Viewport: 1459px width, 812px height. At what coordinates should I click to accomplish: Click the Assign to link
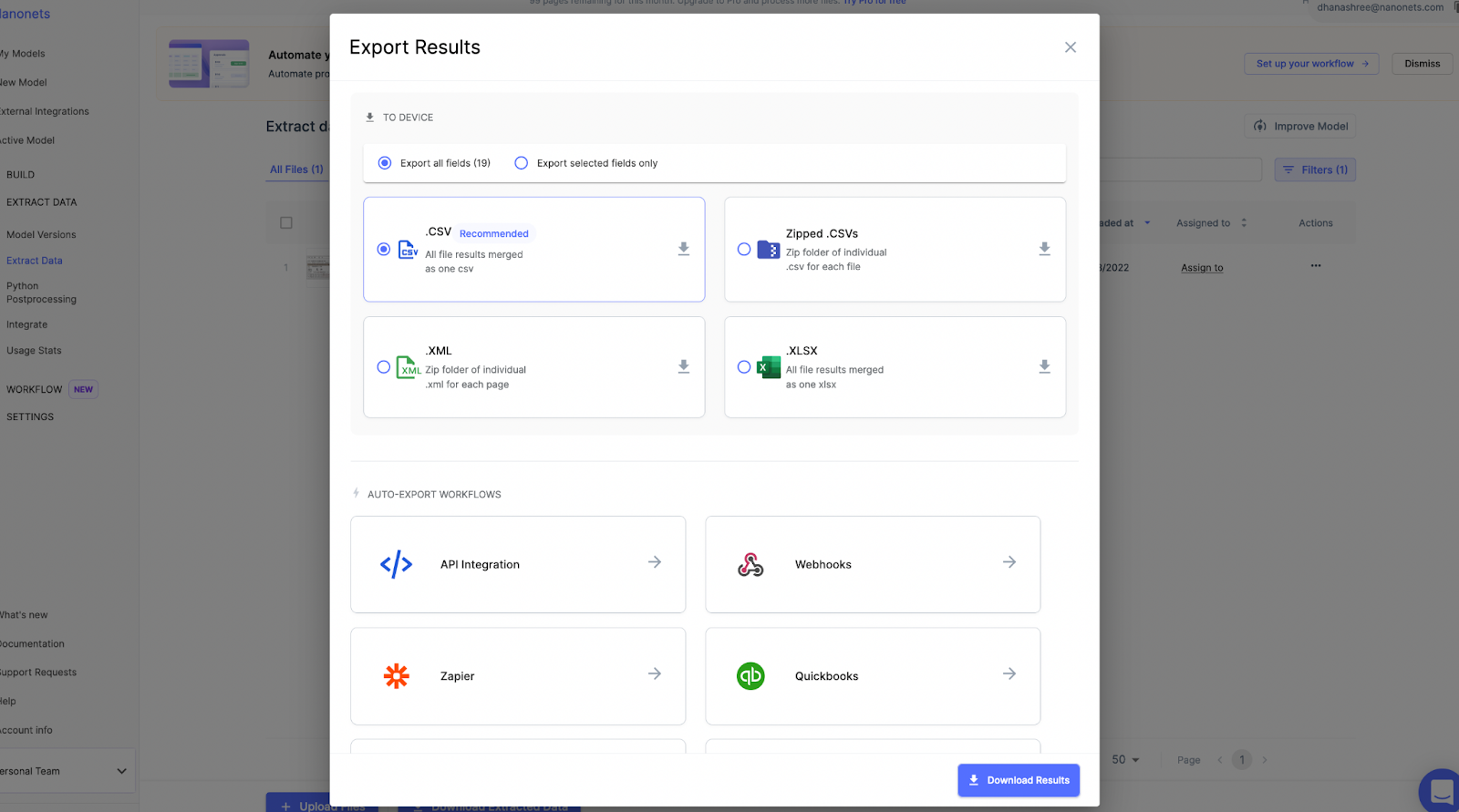pos(1202,268)
